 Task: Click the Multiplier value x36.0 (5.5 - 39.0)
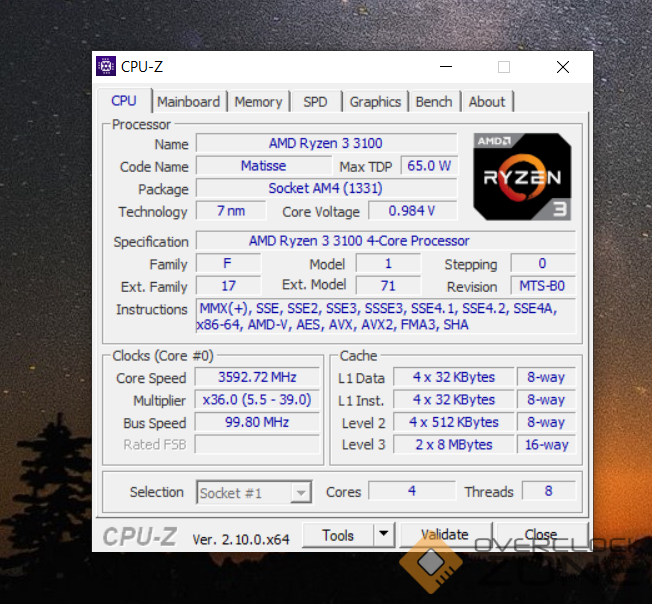tap(257, 400)
